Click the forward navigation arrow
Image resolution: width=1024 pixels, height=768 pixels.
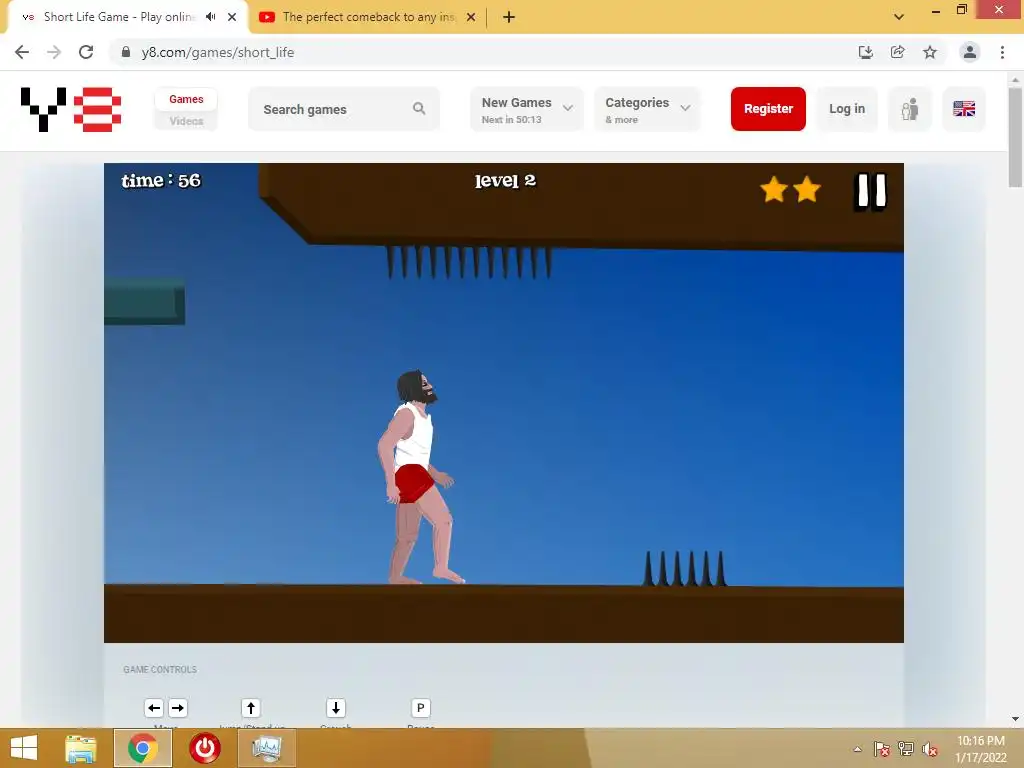tap(54, 52)
